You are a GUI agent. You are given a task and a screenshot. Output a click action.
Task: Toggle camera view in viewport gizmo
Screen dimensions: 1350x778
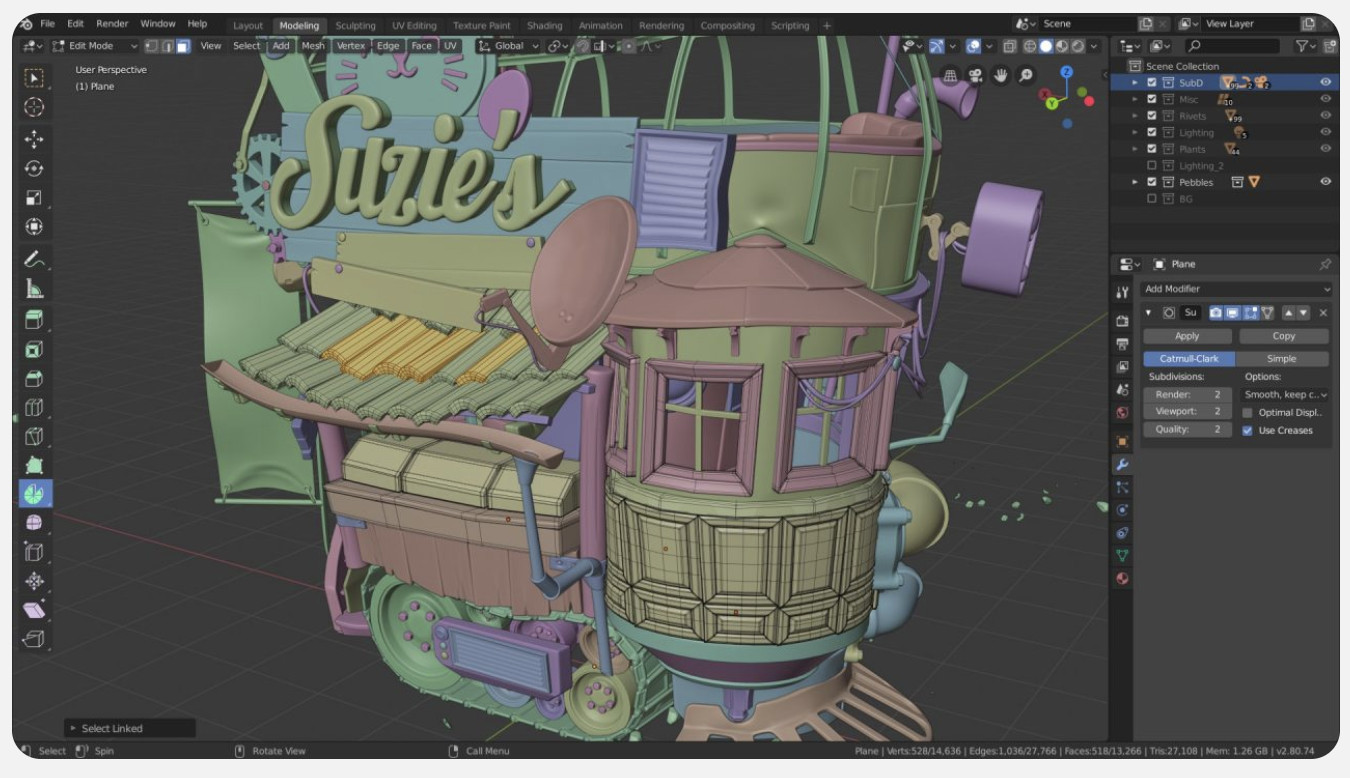click(975, 76)
